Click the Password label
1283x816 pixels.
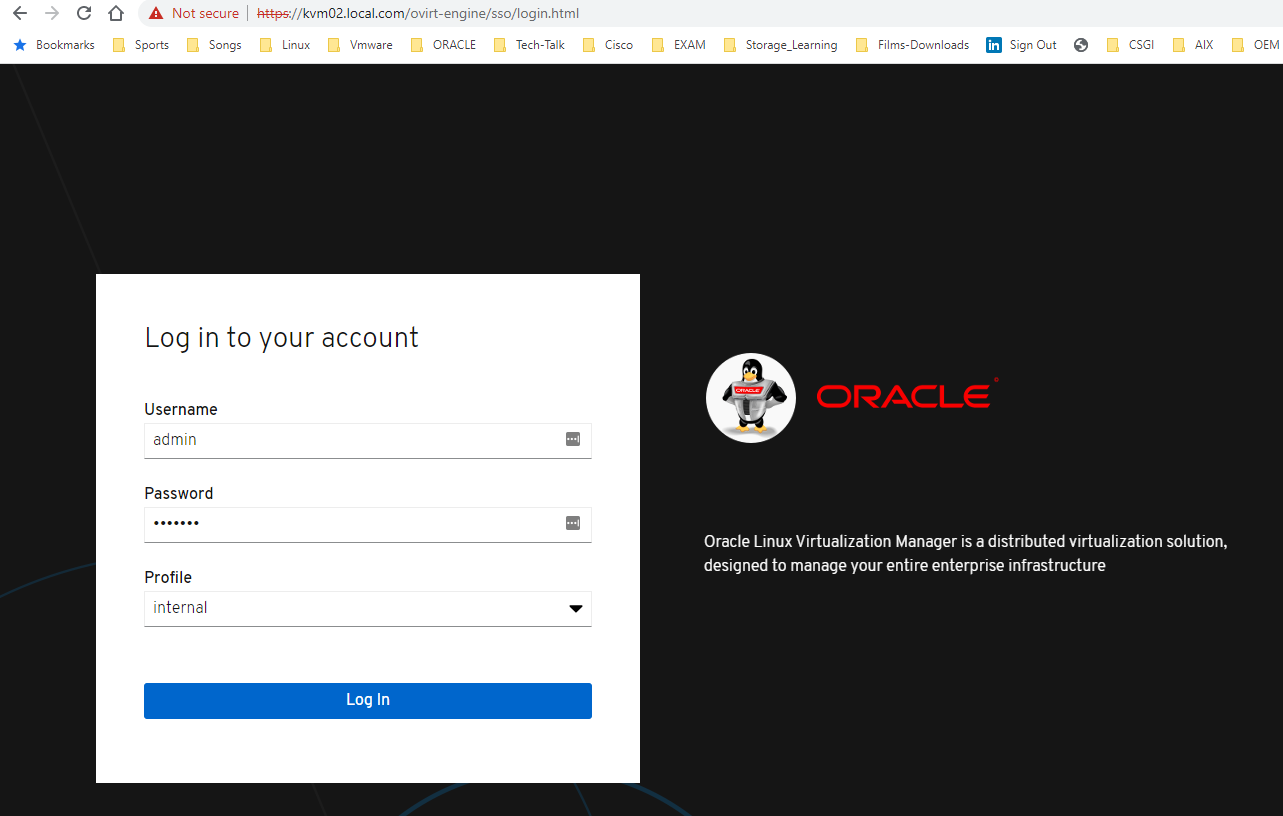(179, 493)
